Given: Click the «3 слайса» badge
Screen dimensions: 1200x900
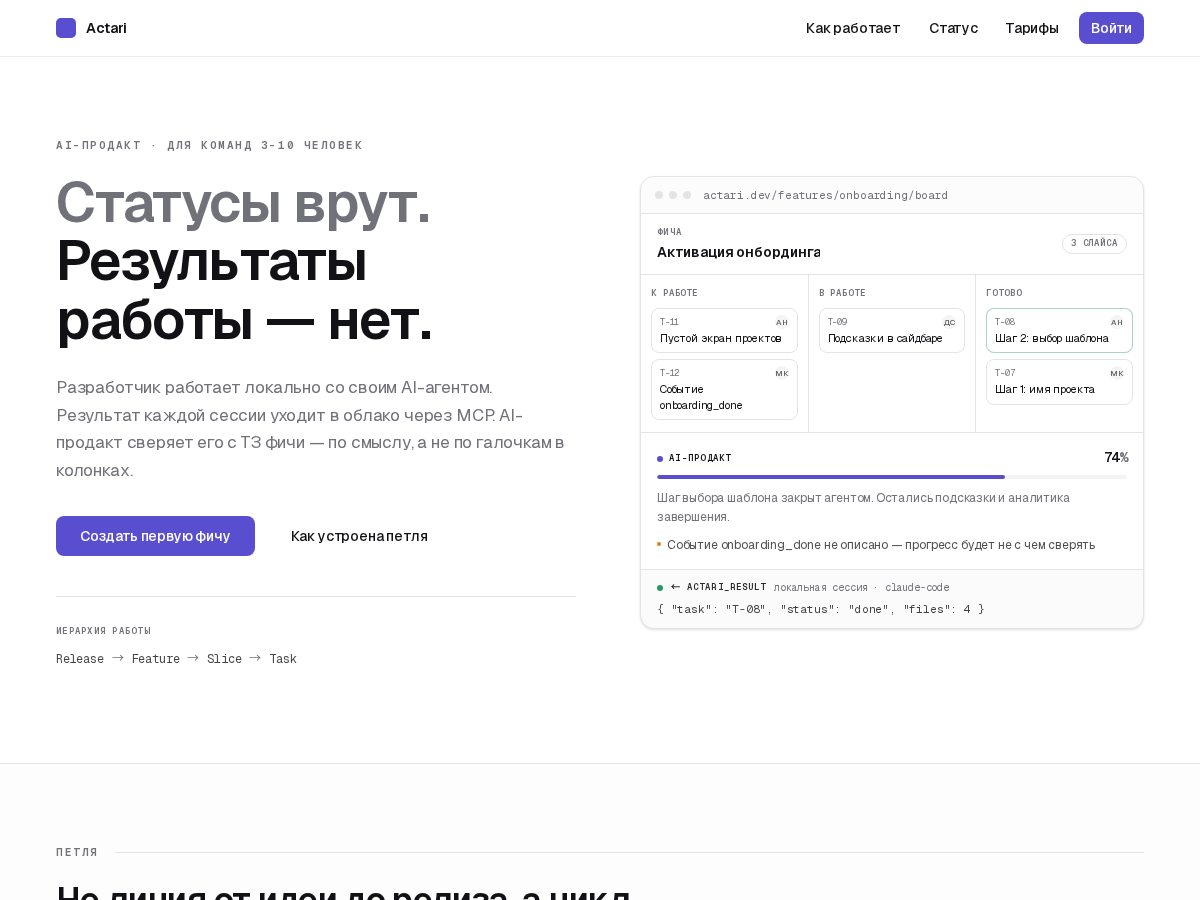Looking at the screenshot, I should pos(1094,244).
